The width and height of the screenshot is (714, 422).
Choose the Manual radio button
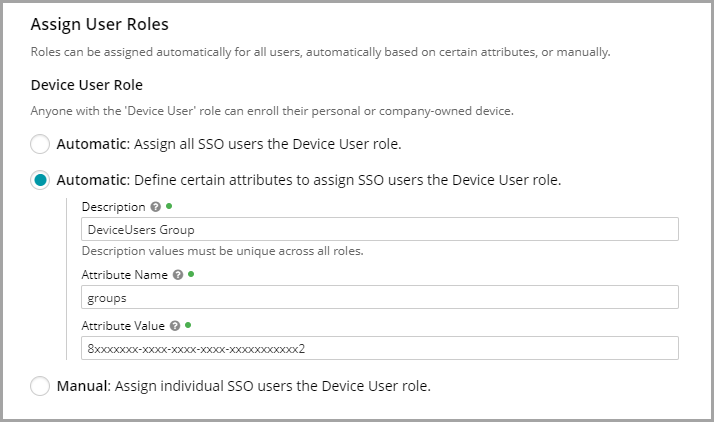tap(40, 385)
